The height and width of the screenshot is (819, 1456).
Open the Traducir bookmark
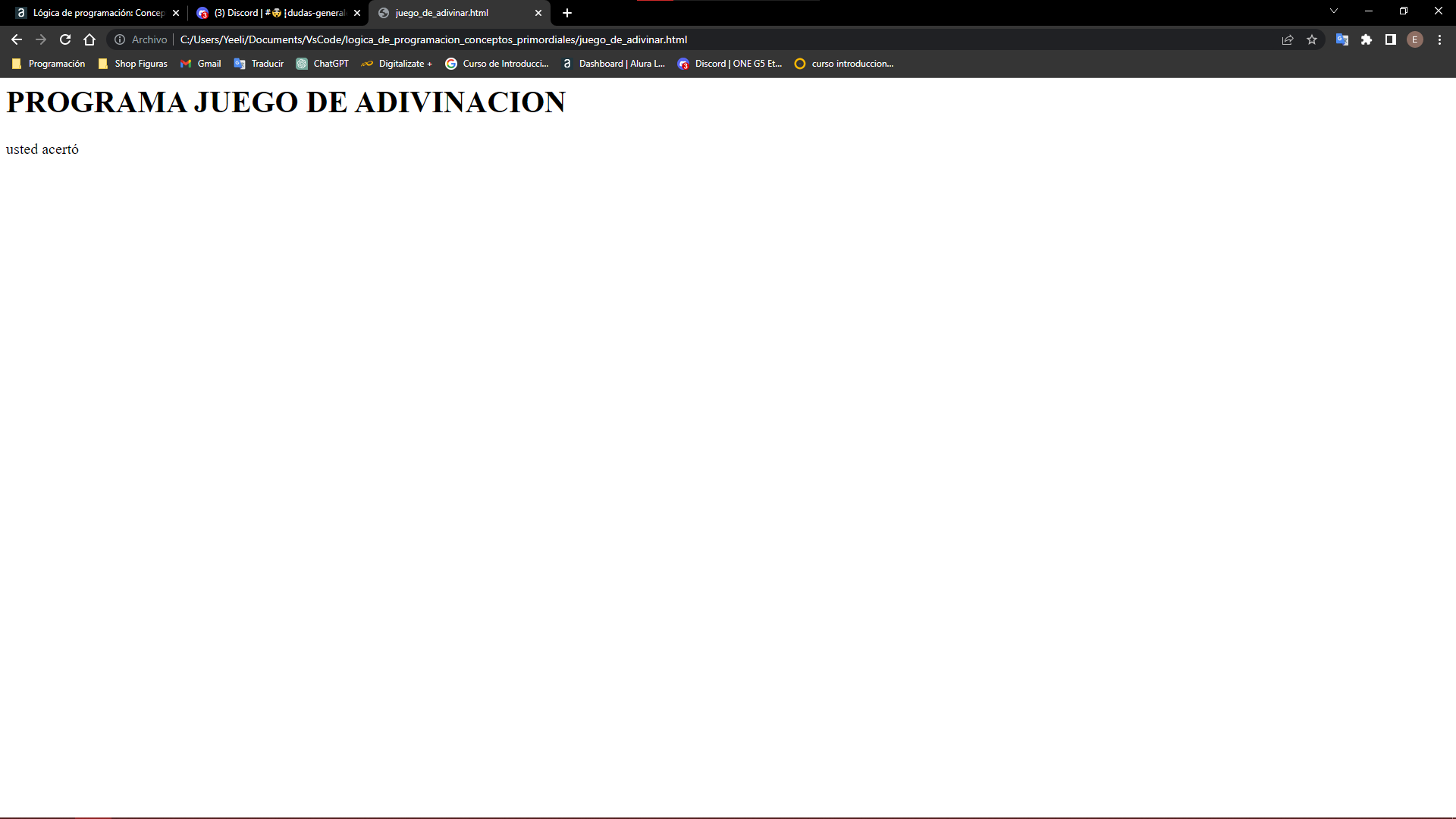(x=259, y=64)
